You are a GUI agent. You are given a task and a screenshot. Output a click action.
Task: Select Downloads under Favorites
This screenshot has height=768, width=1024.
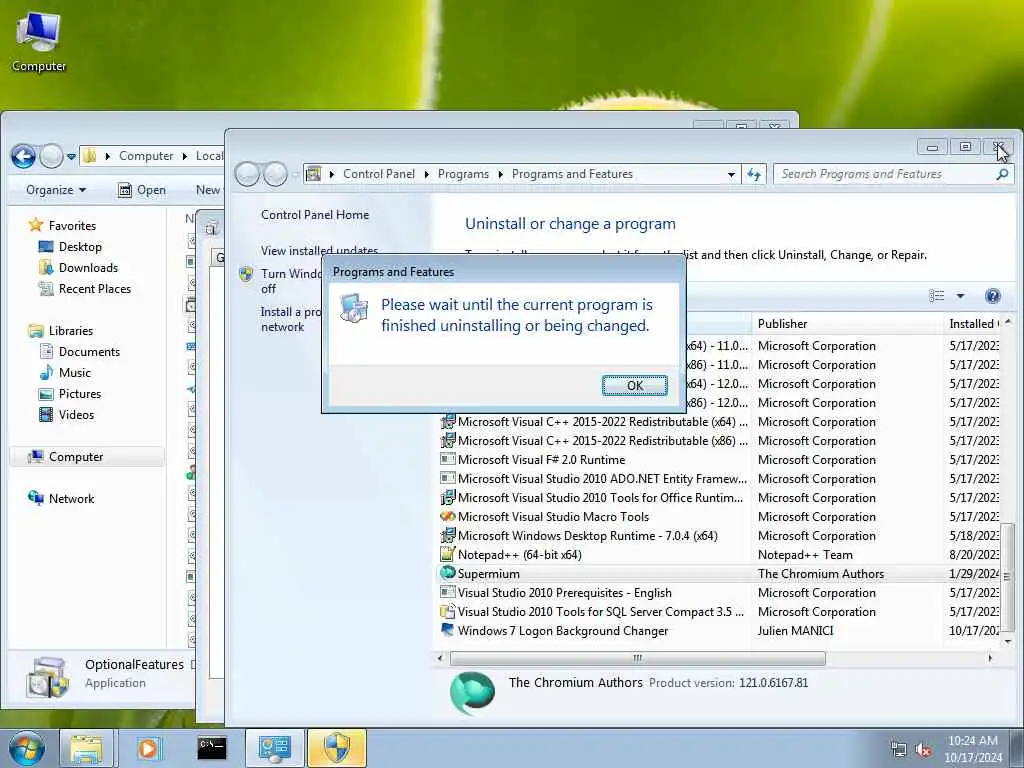pos(78,268)
